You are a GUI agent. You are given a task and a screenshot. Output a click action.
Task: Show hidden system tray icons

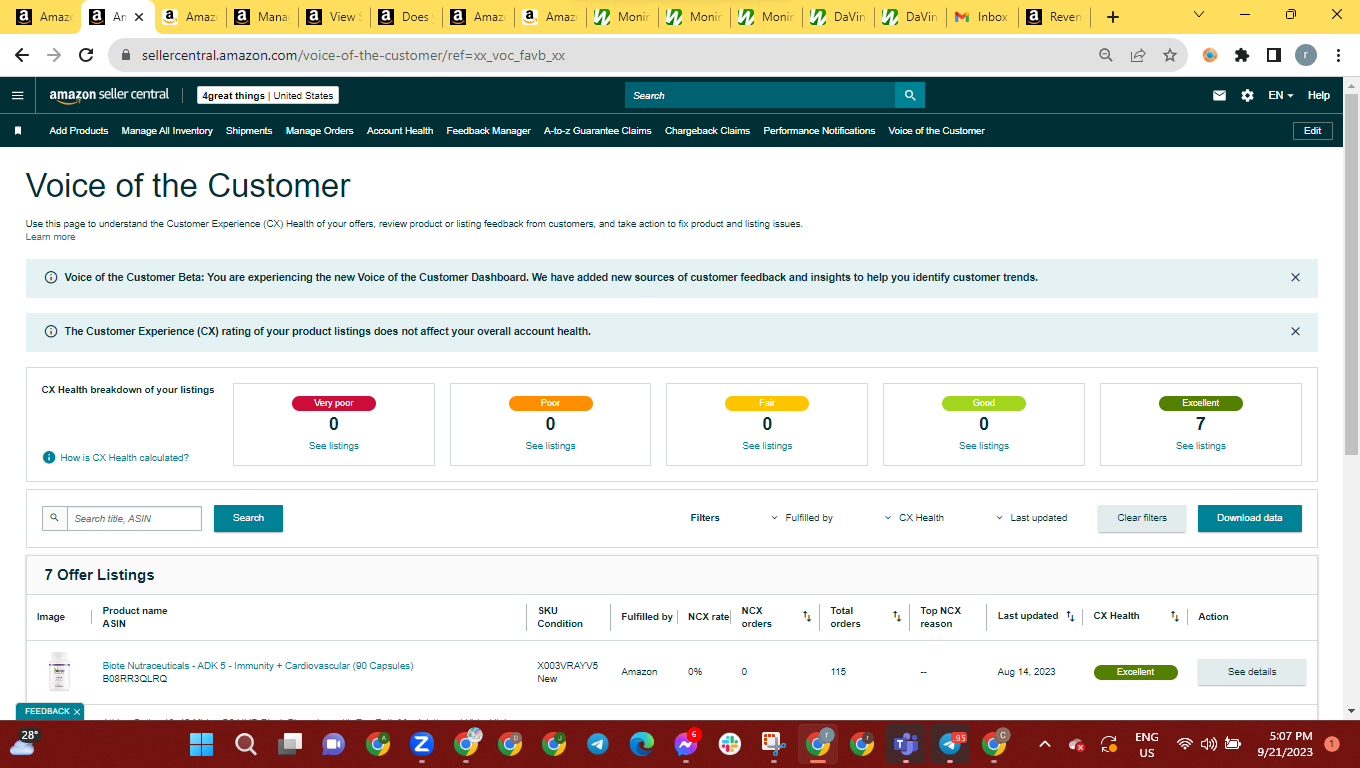coord(1044,744)
